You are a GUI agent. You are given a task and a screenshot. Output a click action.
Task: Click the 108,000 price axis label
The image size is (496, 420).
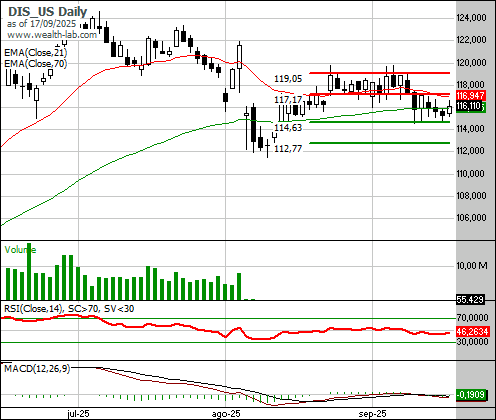click(x=471, y=196)
